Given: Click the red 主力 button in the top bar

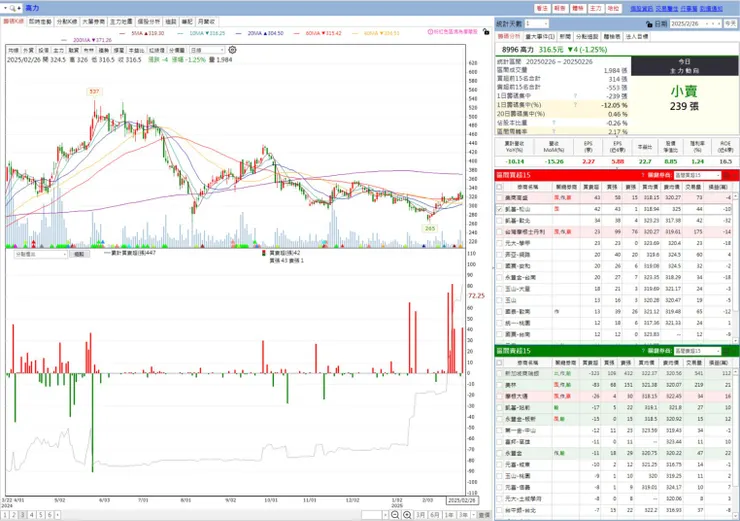Looking at the screenshot, I should coord(596,8).
